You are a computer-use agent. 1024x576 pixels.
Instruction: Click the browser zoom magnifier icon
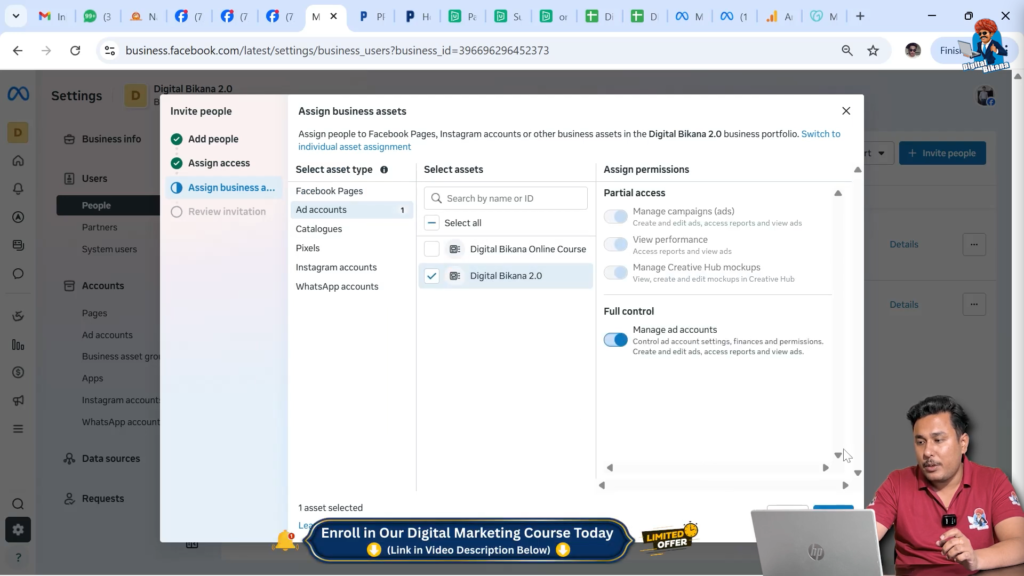click(x=847, y=50)
